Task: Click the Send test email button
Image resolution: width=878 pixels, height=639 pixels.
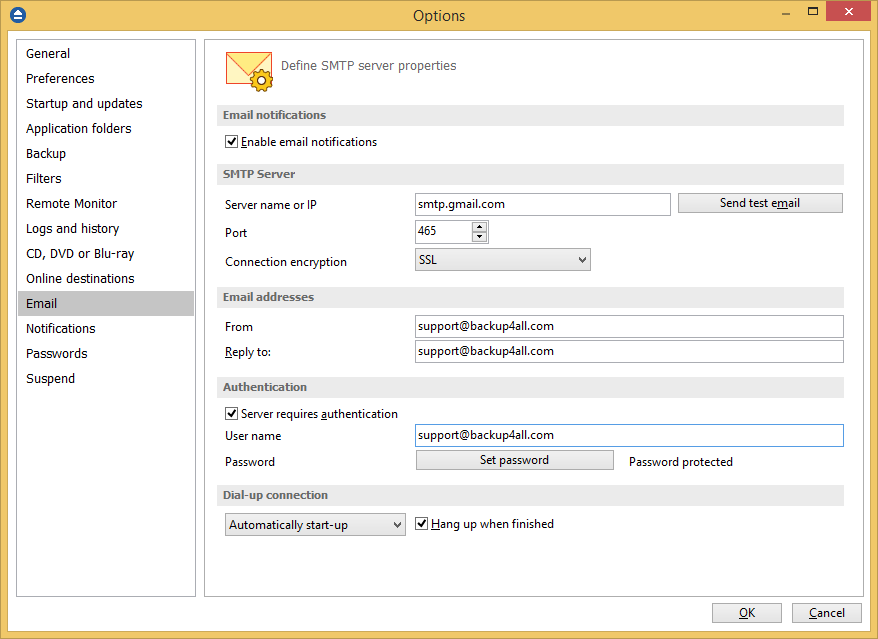Action: point(760,202)
